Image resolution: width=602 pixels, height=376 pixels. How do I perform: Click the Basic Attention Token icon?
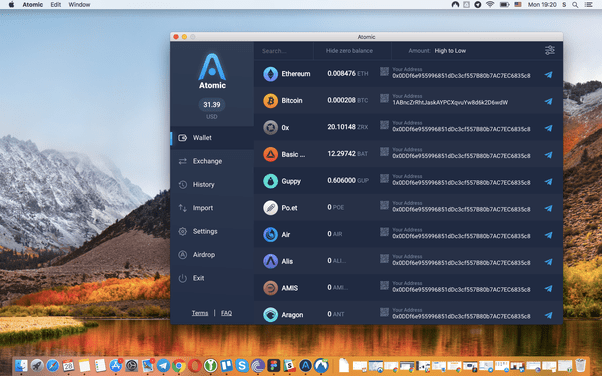(x=270, y=154)
